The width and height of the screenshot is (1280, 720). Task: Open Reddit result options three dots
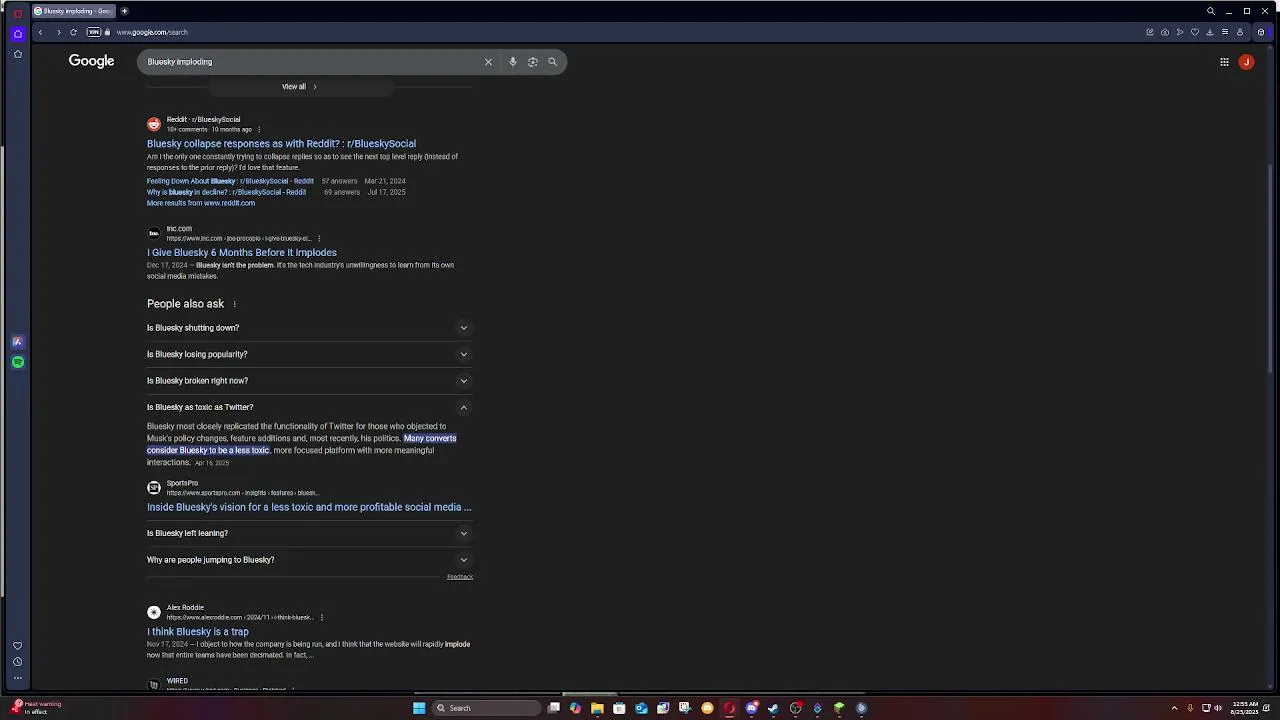point(259,129)
